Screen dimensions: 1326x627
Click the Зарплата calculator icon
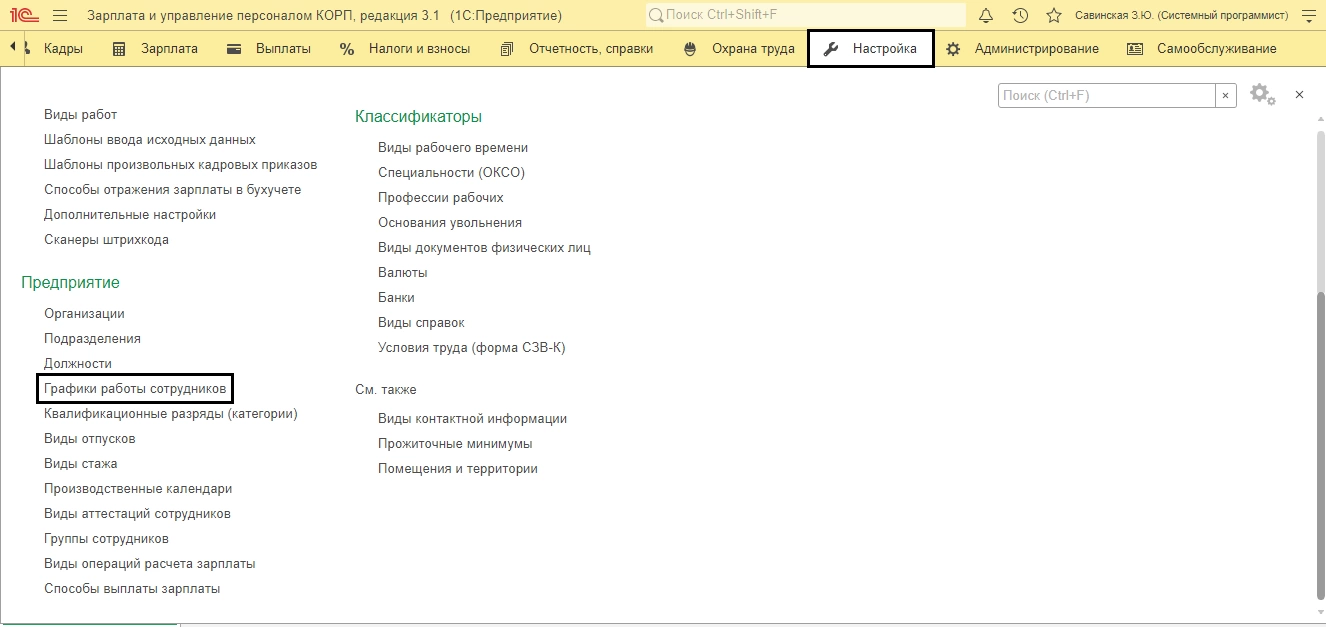coord(120,49)
